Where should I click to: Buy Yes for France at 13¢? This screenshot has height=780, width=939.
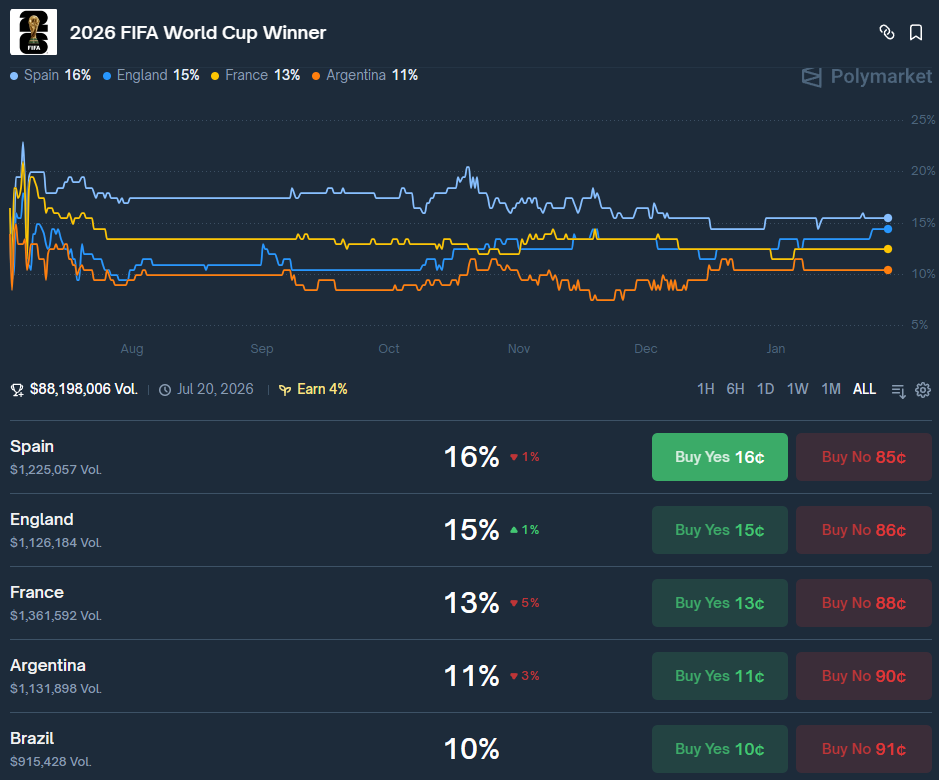719,603
